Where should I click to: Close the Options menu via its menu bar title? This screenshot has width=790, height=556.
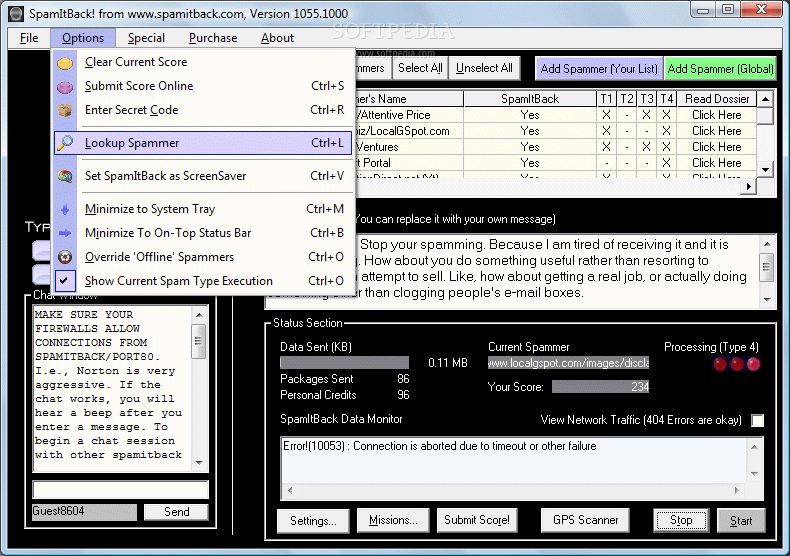point(83,38)
